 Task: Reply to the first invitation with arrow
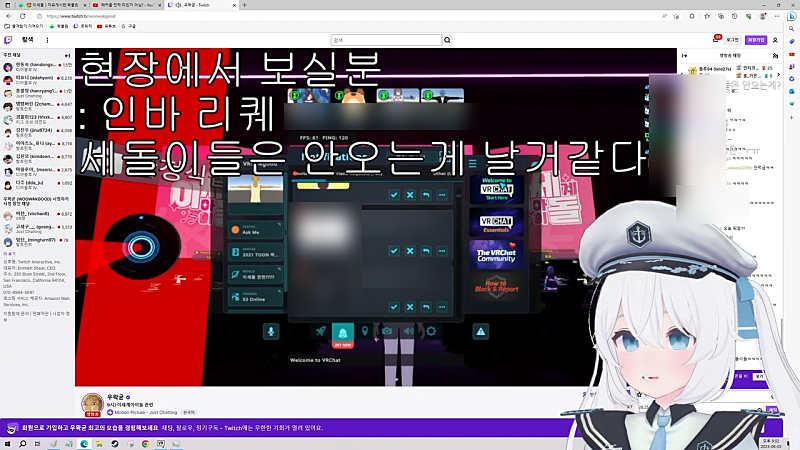tap(426, 195)
